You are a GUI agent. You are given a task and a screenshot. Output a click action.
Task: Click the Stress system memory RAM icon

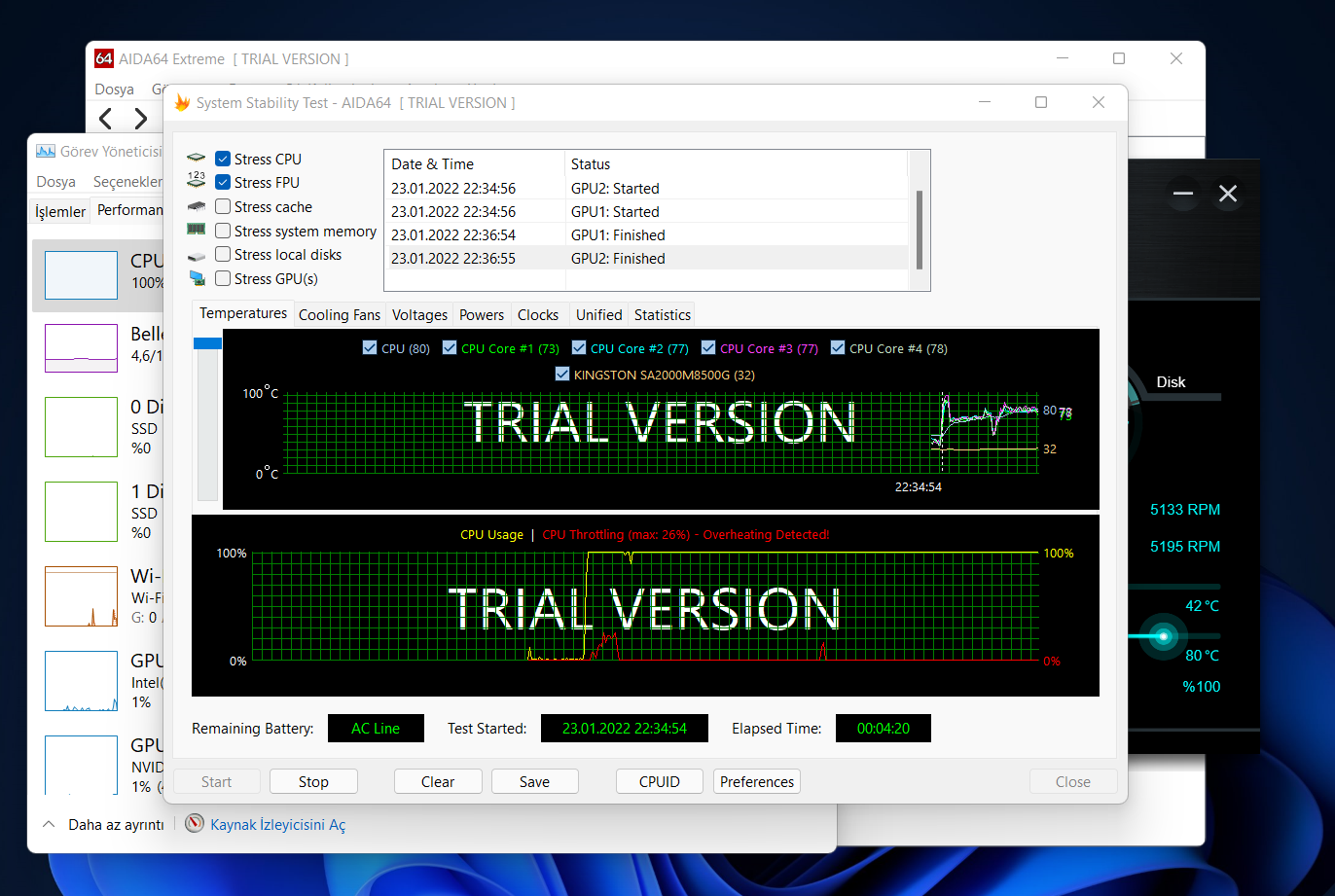point(197,231)
